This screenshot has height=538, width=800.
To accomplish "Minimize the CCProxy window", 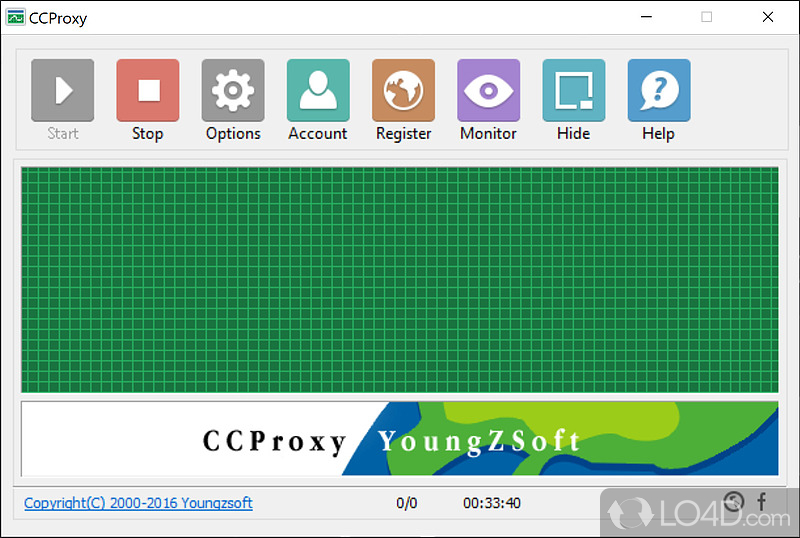I will (x=646, y=17).
